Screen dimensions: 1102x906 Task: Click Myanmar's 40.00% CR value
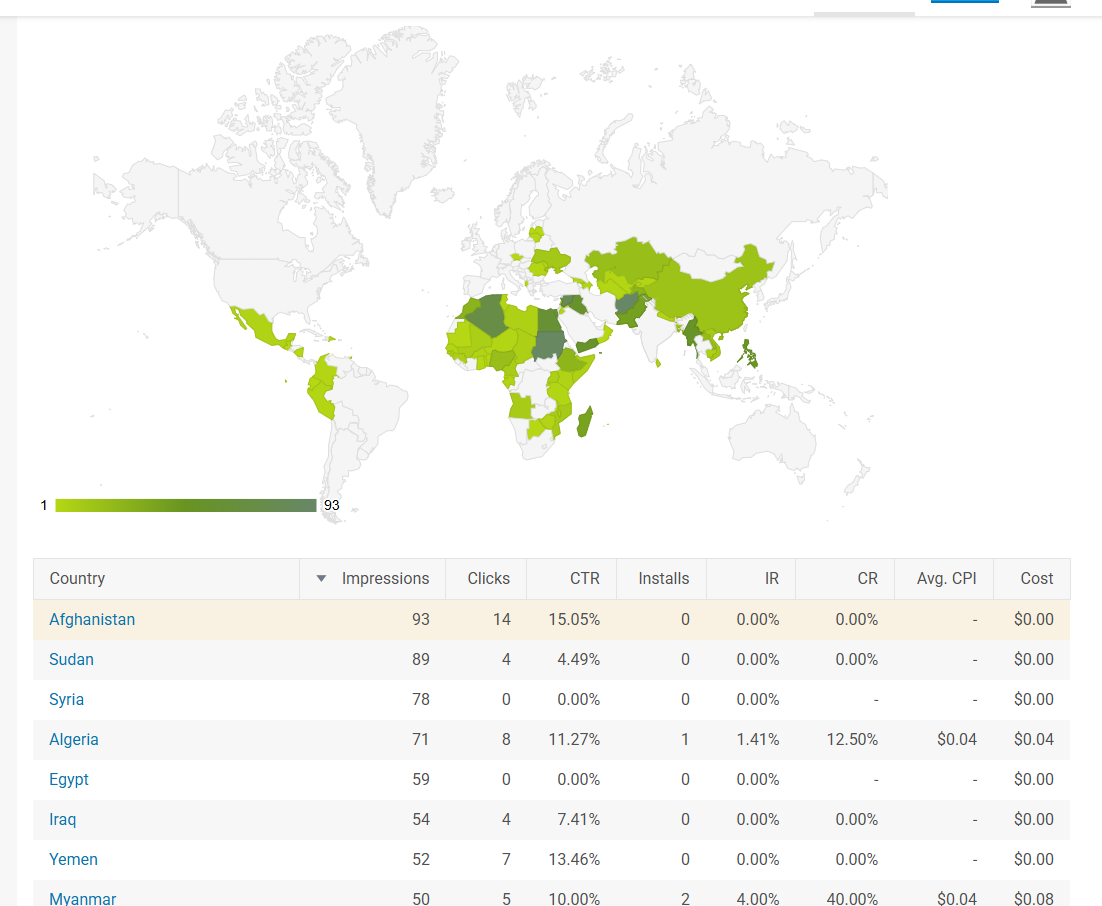pos(852,898)
